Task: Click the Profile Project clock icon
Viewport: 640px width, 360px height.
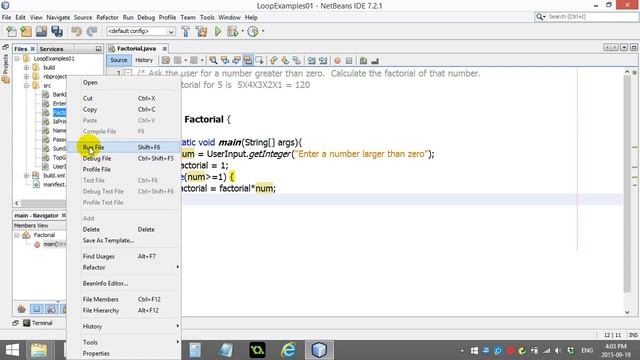Action: 253,31
